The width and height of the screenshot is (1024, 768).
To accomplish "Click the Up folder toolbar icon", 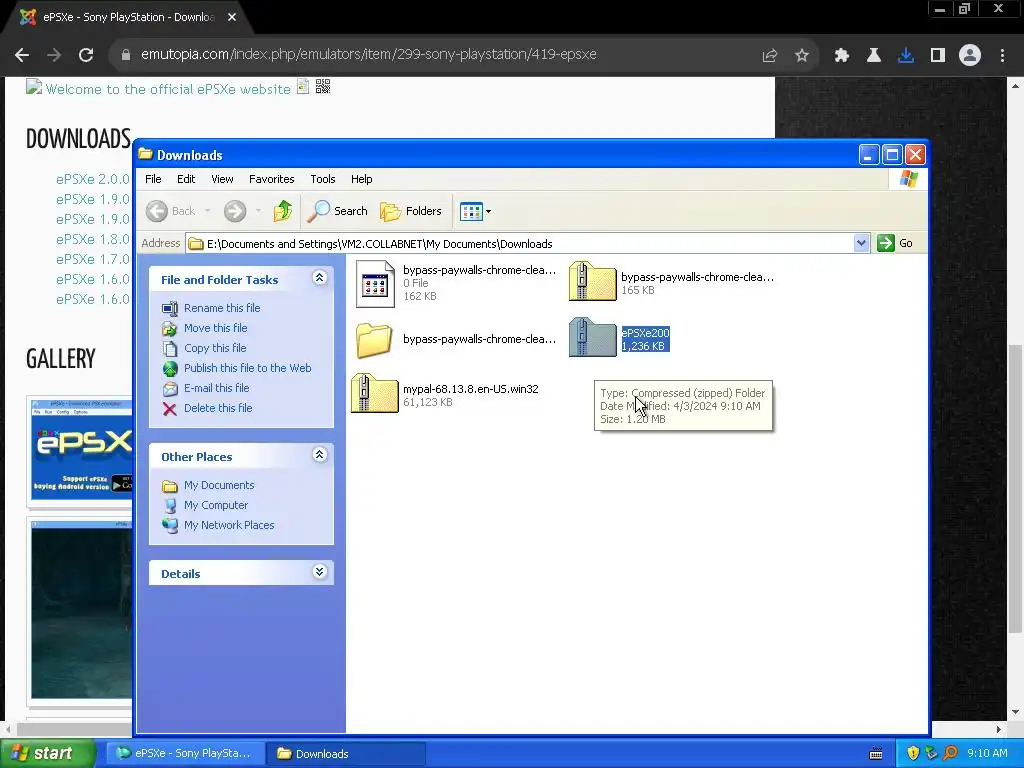I will tap(283, 211).
